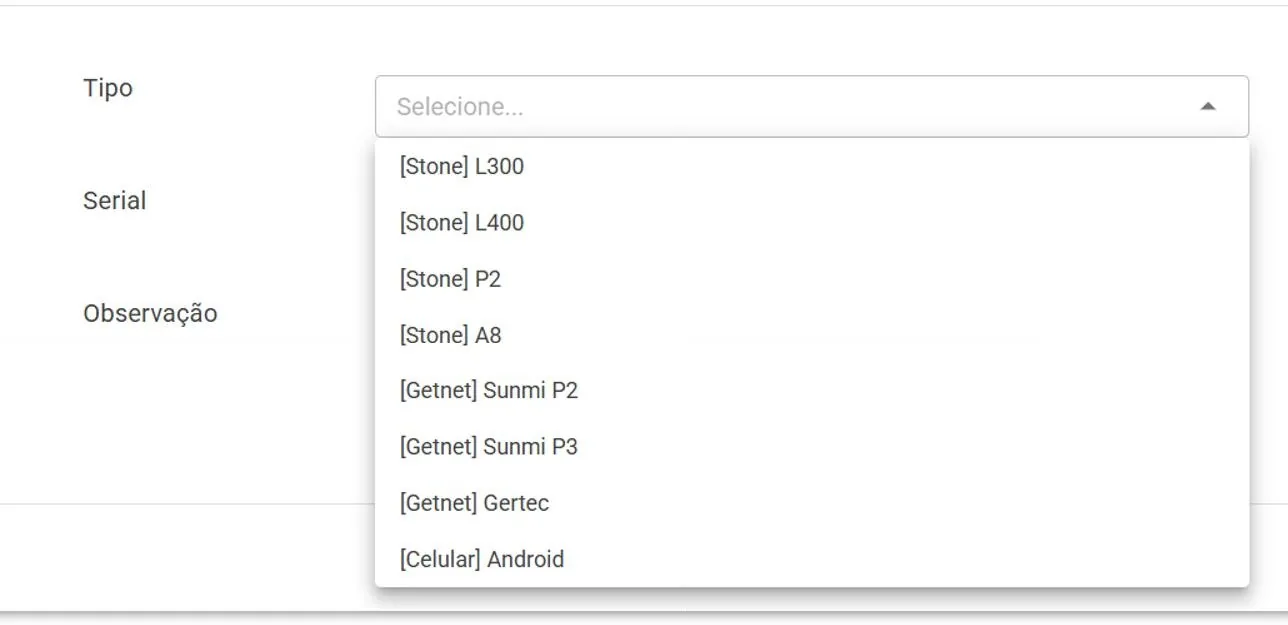Choose the [Stone] L300 option
The width and height of the screenshot is (1288, 625).
(812, 166)
